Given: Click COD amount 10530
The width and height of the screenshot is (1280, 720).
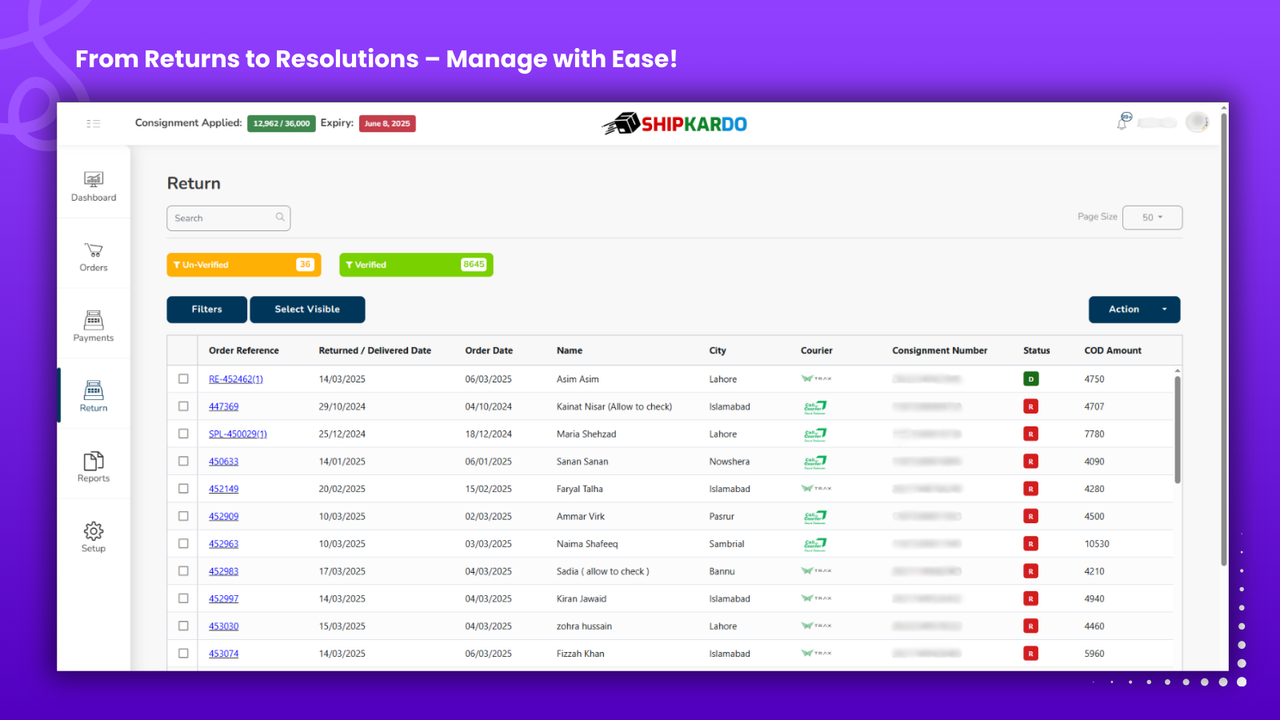Looking at the screenshot, I should tap(1097, 544).
